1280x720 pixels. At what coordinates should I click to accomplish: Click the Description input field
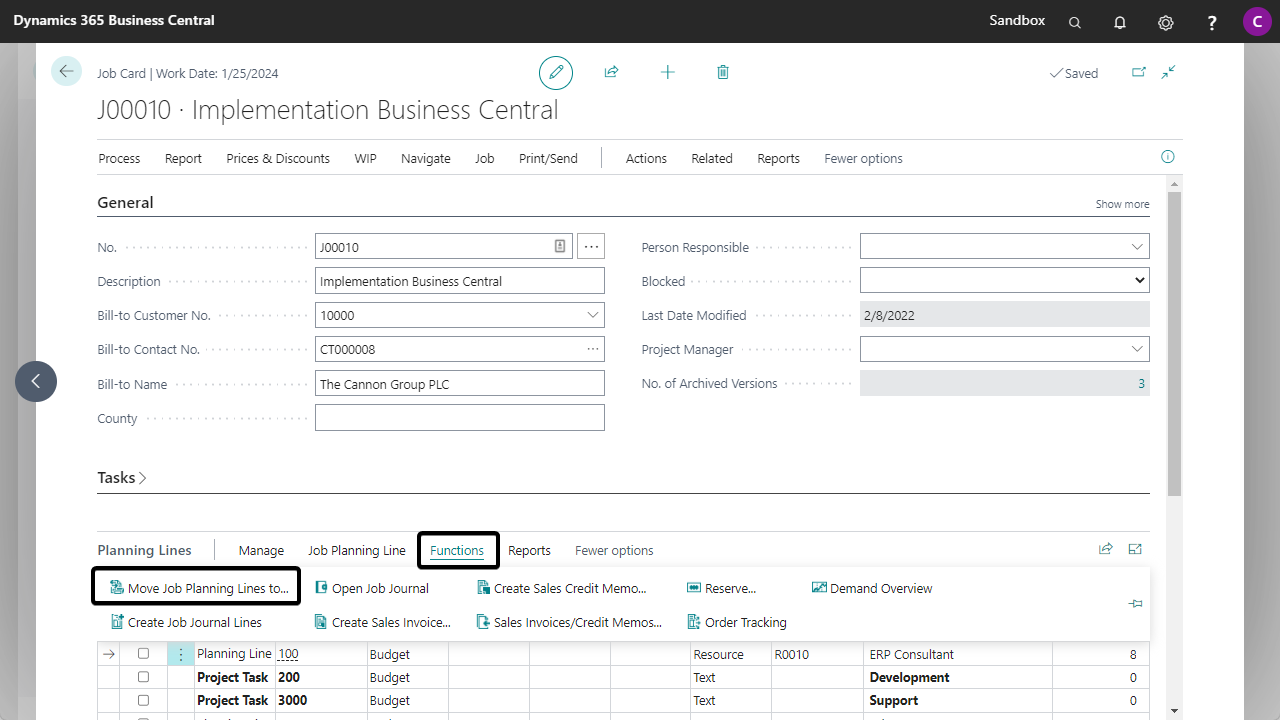point(459,281)
